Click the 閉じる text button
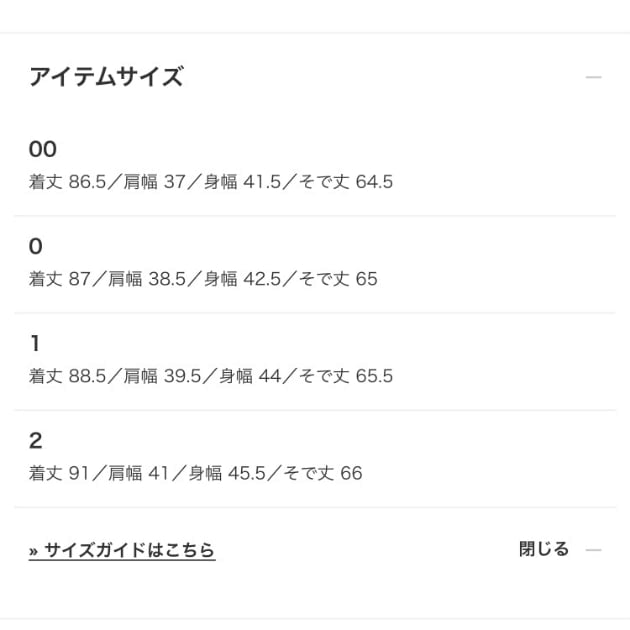Viewport: 630px width, 630px height. (544, 549)
